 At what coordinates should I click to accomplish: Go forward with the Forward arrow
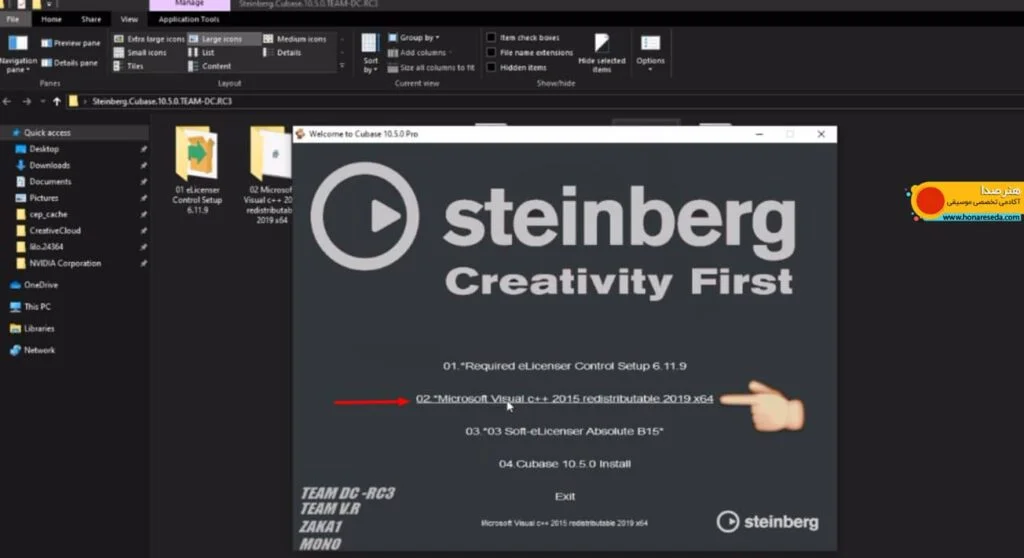(27, 101)
